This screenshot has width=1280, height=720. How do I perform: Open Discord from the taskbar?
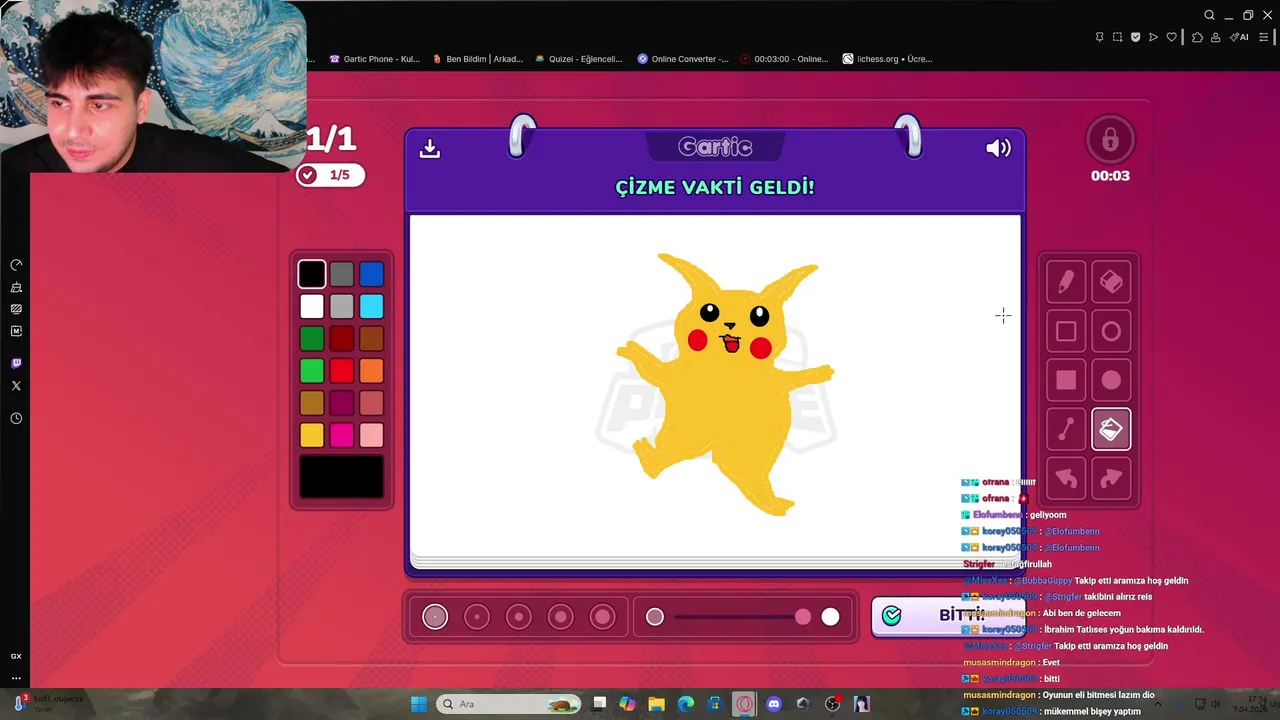[x=773, y=704]
